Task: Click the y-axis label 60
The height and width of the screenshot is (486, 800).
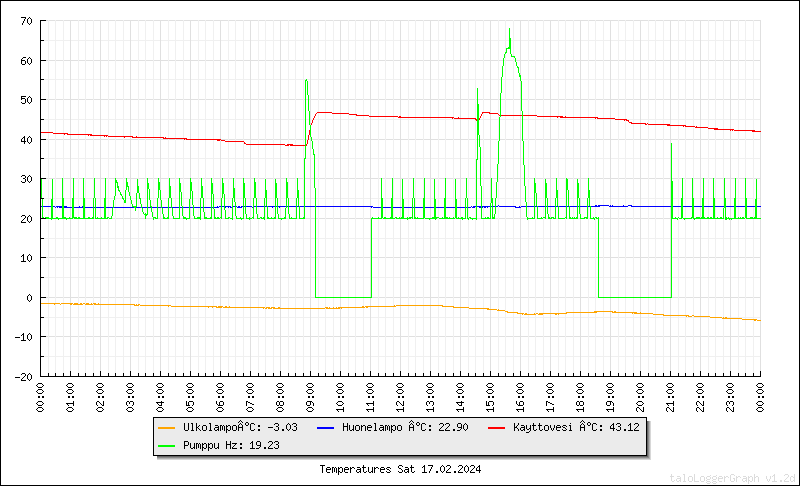Action: point(27,61)
